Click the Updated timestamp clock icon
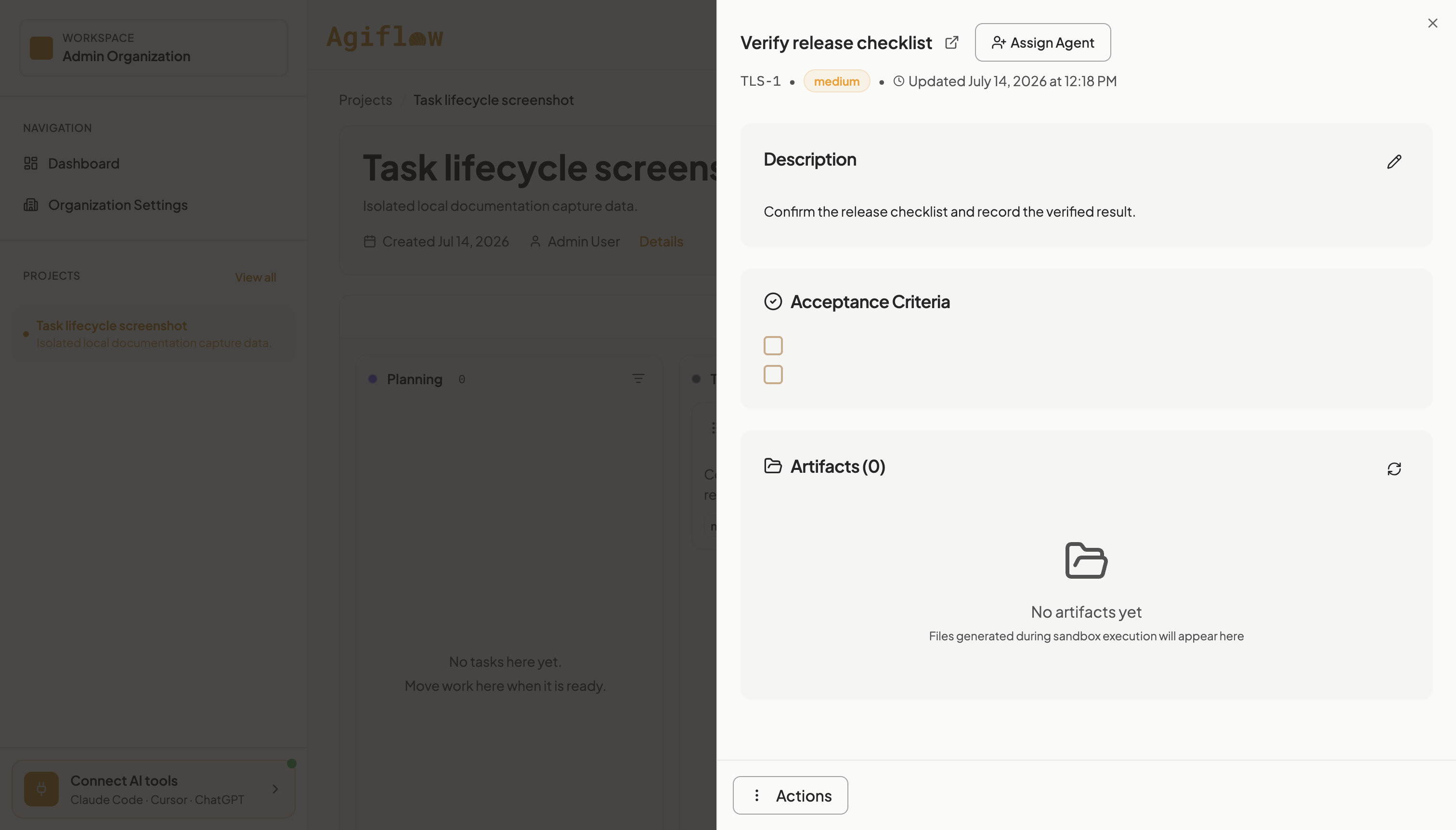 (898, 81)
